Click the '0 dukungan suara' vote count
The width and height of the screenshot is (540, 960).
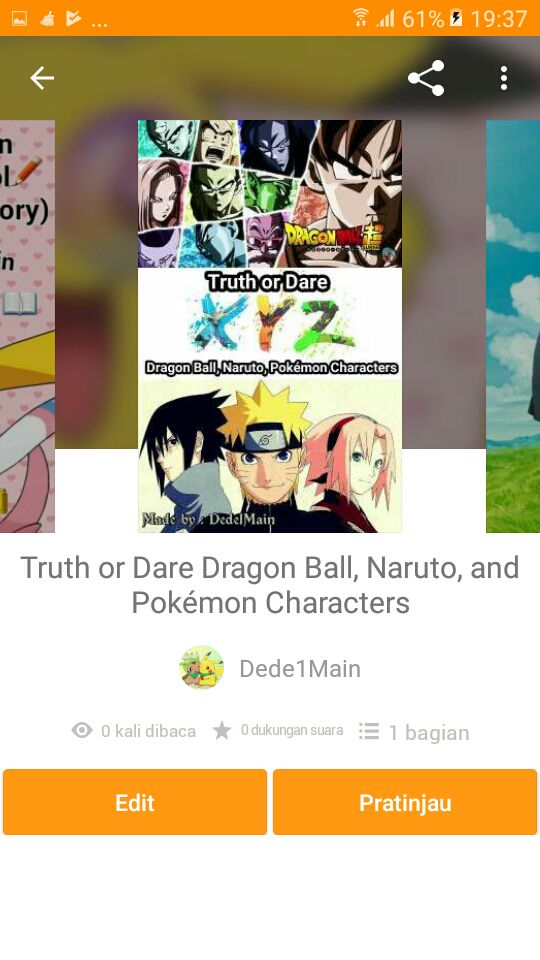(x=291, y=730)
